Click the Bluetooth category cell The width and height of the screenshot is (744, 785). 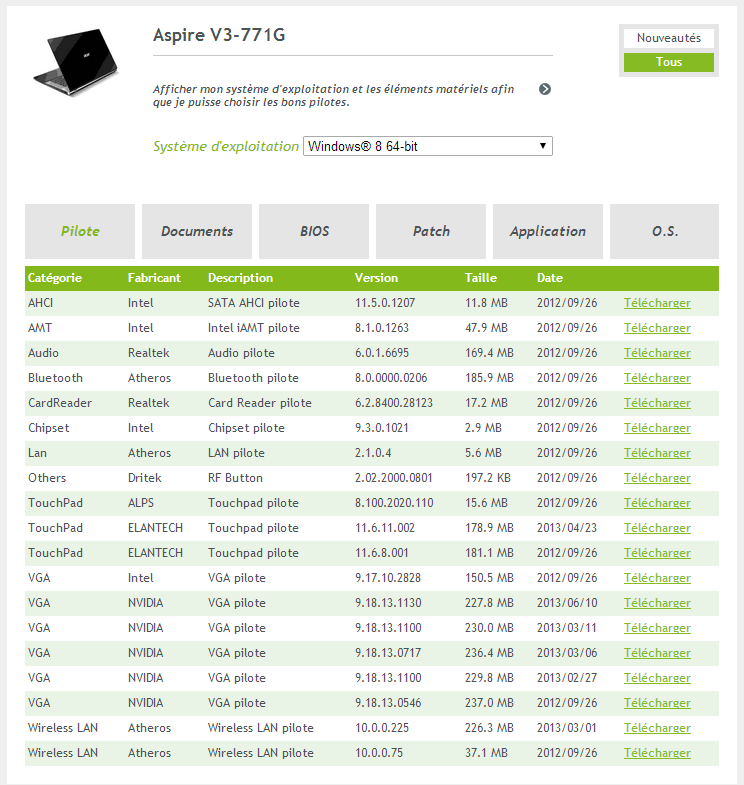[55, 378]
